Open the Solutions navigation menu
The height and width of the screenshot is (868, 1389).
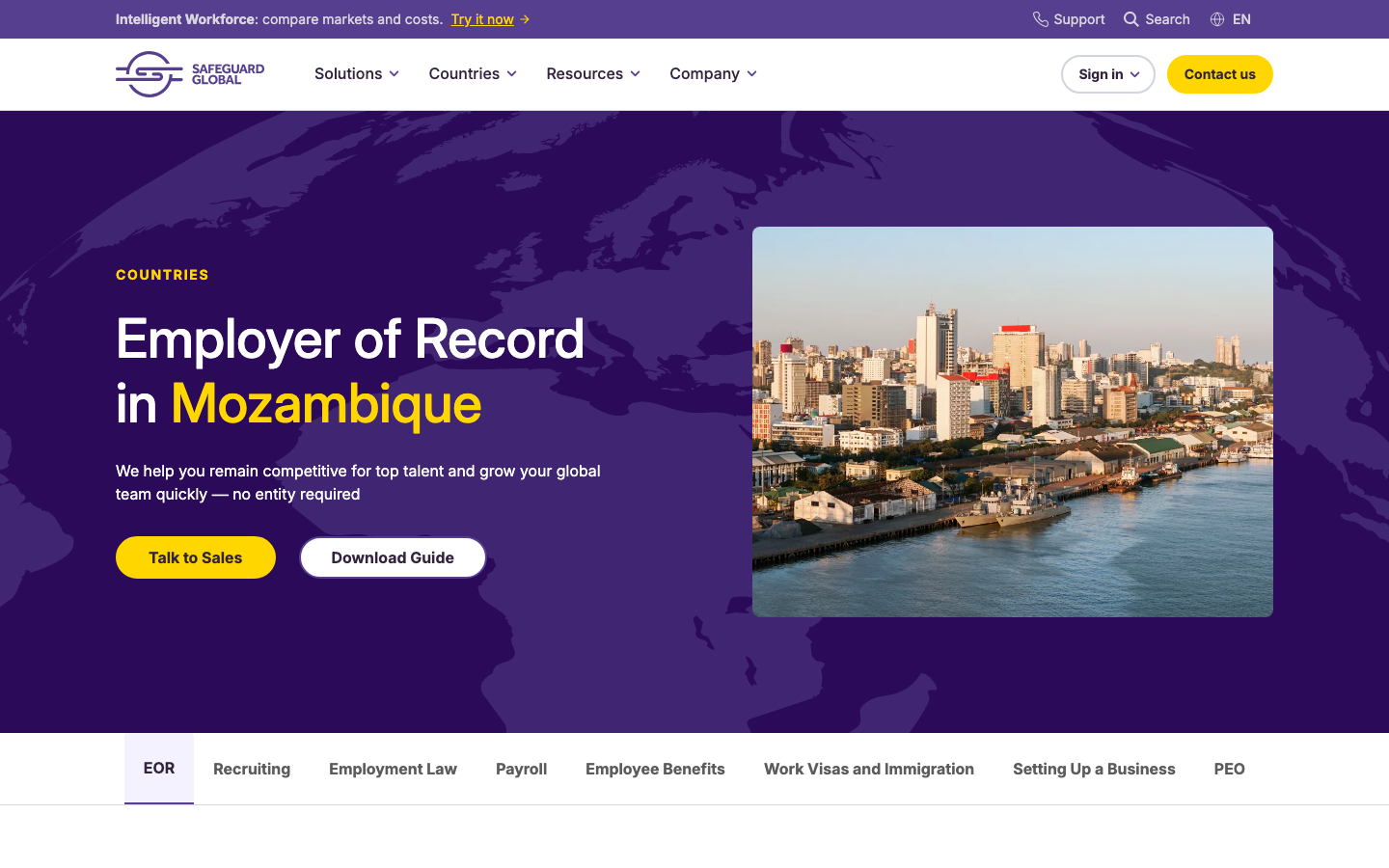coord(357,74)
